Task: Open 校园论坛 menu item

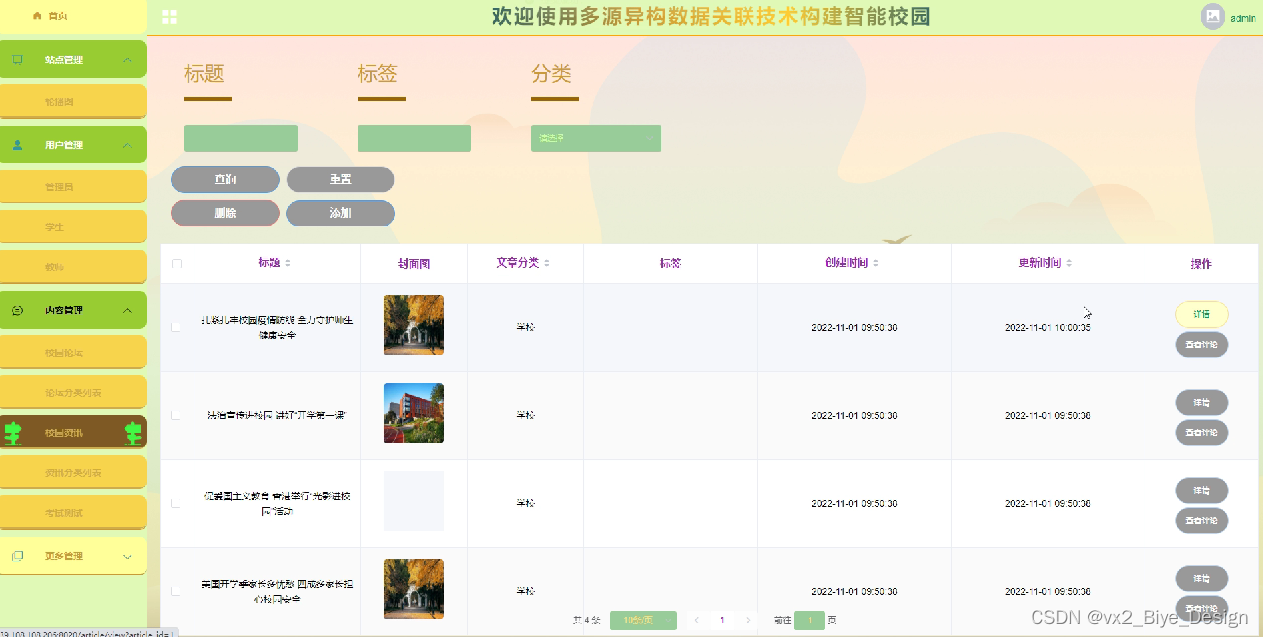Action: [73, 352]
